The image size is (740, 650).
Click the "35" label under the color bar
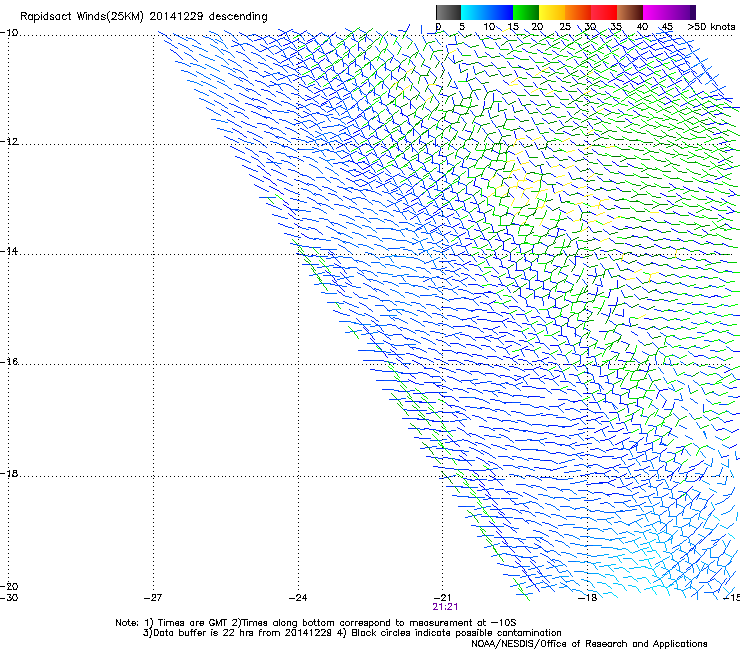pyautogui.click(x=616, y=27)
